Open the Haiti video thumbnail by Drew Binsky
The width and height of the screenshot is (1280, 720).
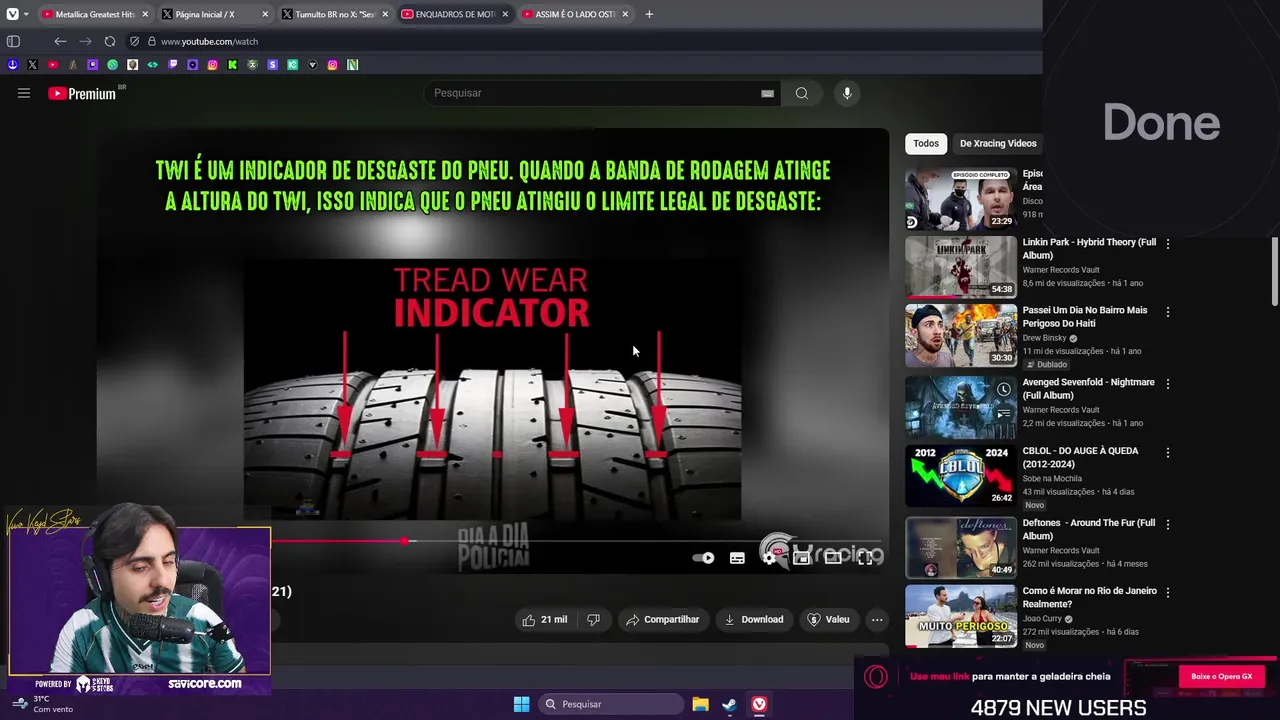960,336
